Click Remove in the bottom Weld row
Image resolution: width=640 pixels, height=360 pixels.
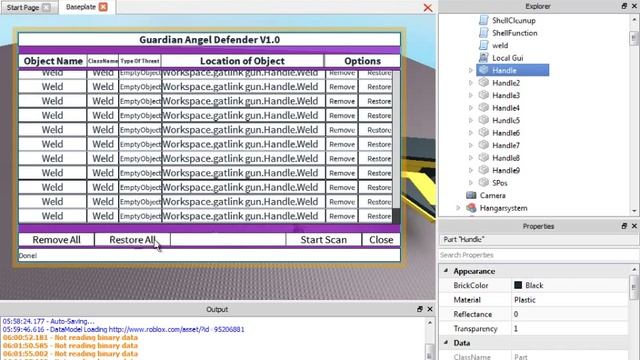tap(342, 216)
